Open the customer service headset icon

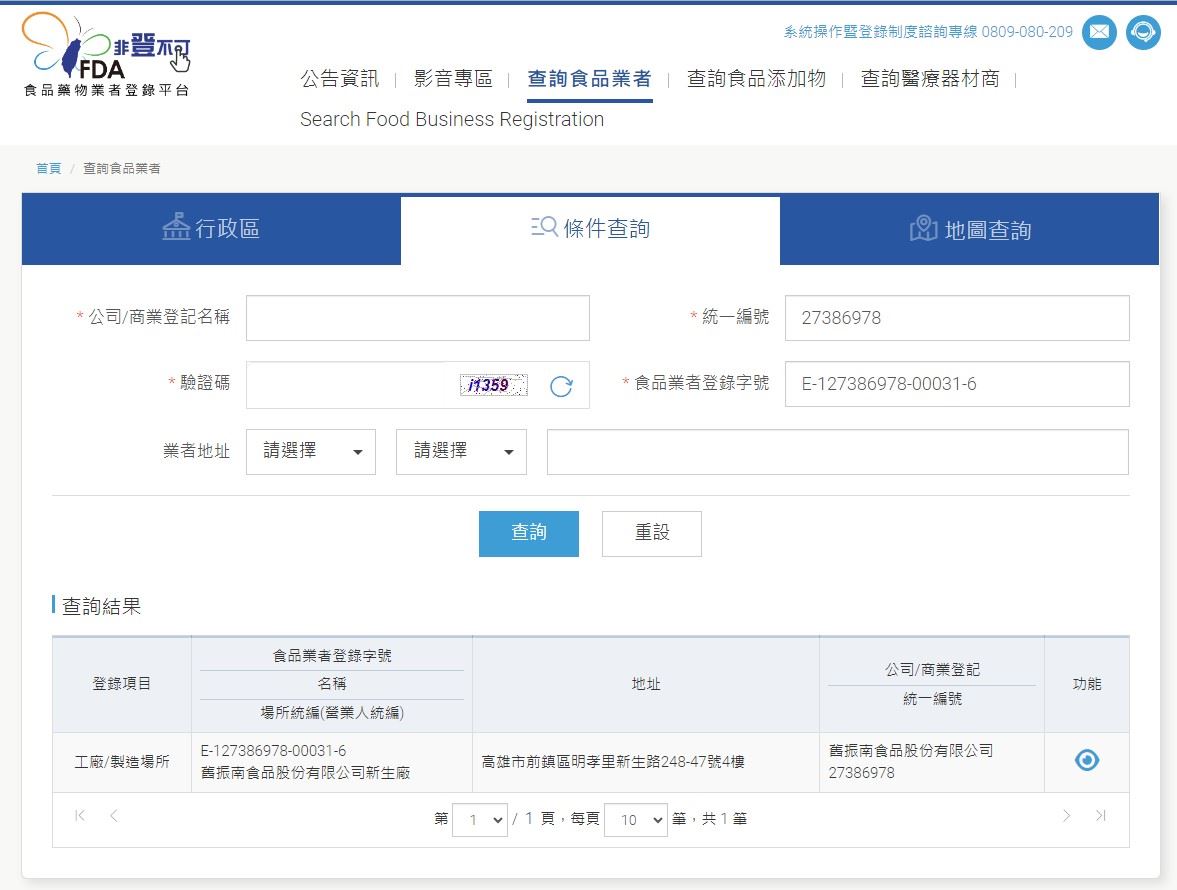coord(1143,32)
